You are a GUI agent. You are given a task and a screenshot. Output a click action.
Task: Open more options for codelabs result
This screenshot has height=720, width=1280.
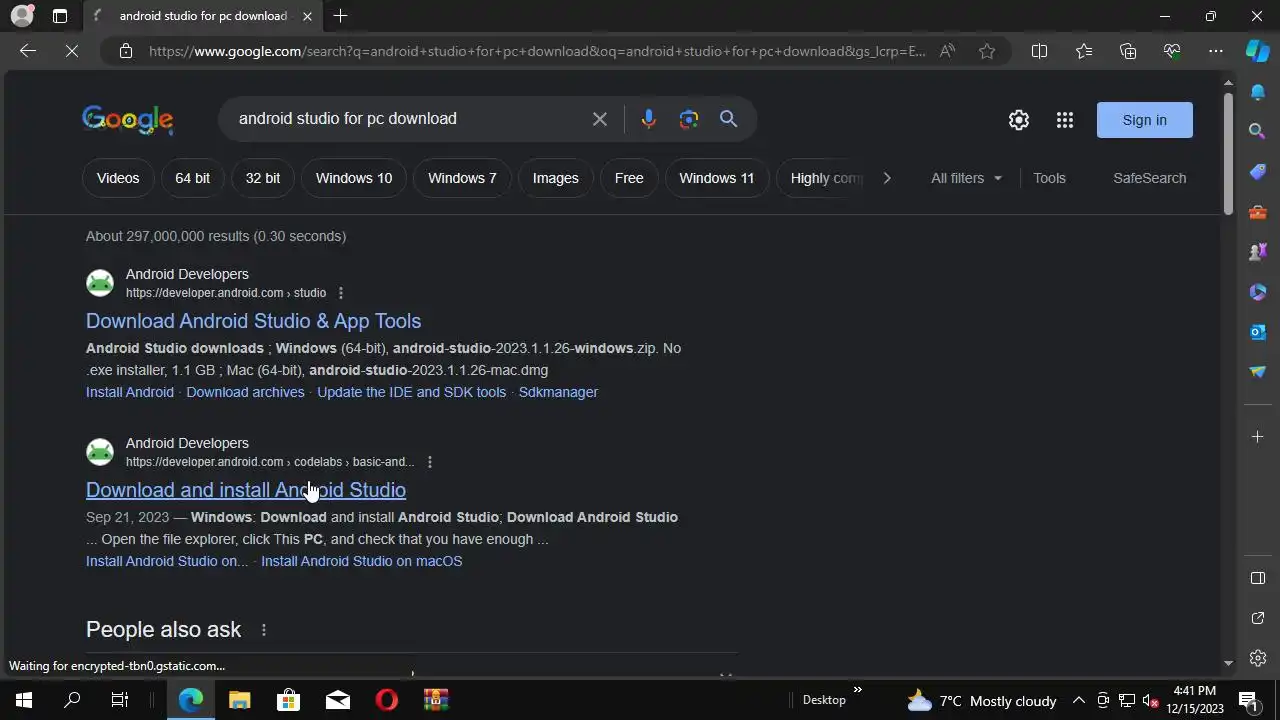click(x=430, y=462)
